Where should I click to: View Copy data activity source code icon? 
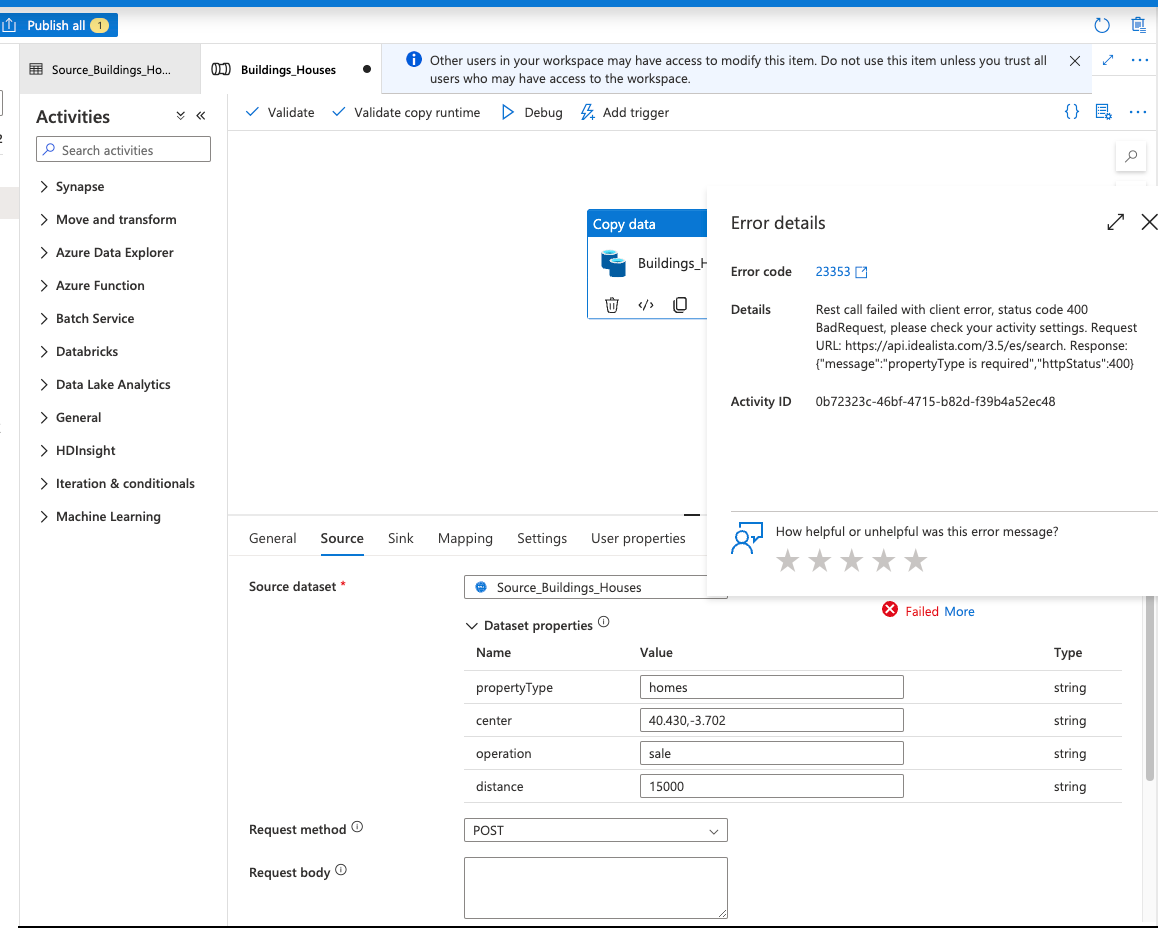click(645, 305)
